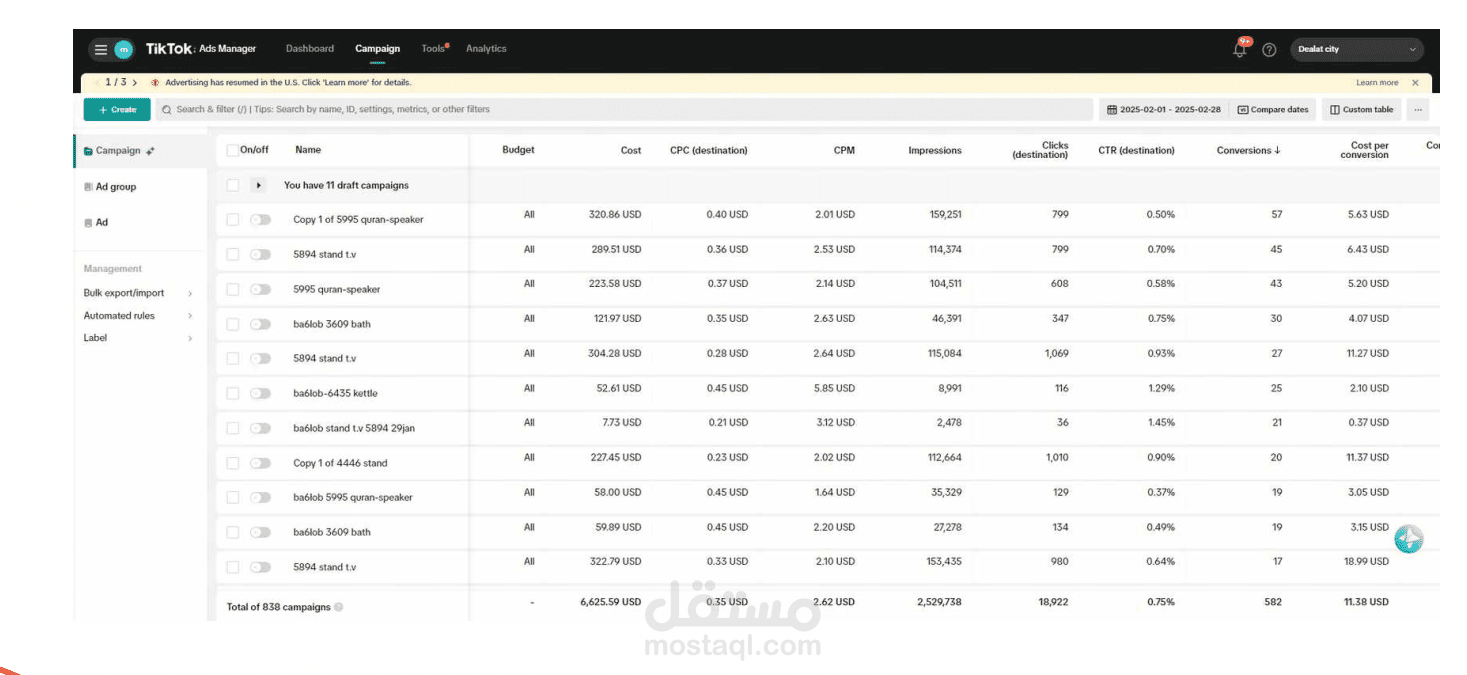Click Compare dates button

(1273, 110)
